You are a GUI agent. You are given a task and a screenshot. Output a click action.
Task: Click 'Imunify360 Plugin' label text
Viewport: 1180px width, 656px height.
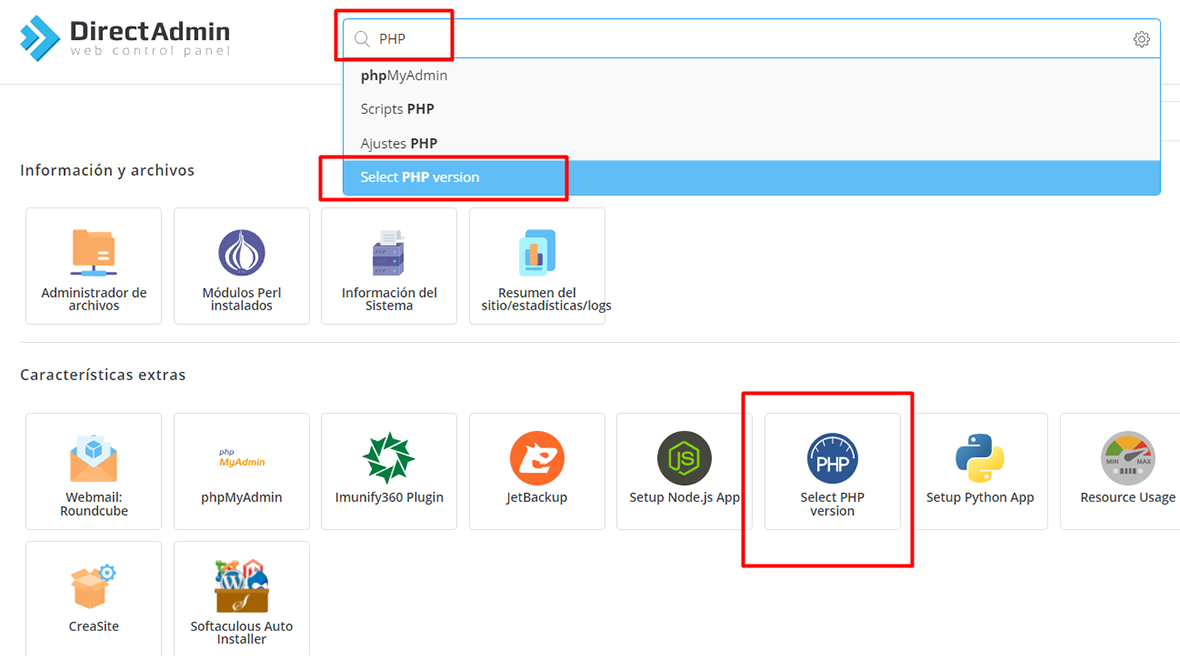tap(389, 497)
